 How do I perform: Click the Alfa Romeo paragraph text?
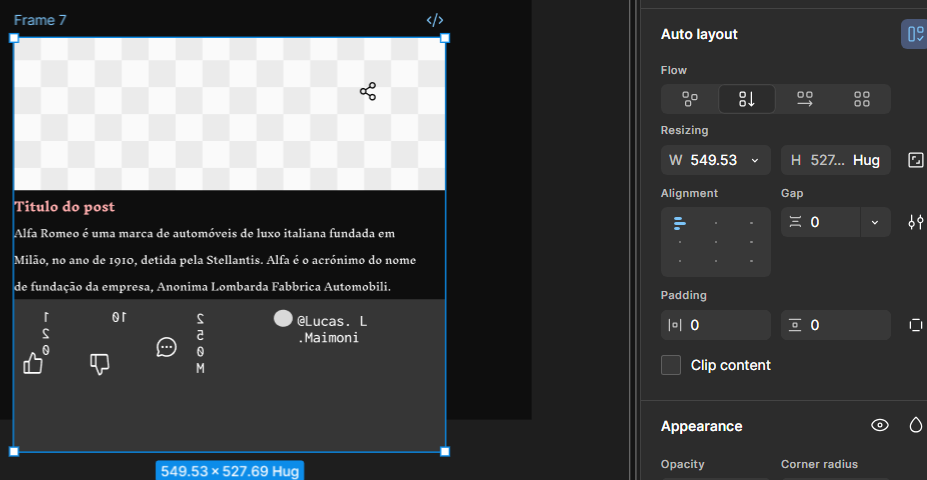pyautogui.click(x=215, y=261)
